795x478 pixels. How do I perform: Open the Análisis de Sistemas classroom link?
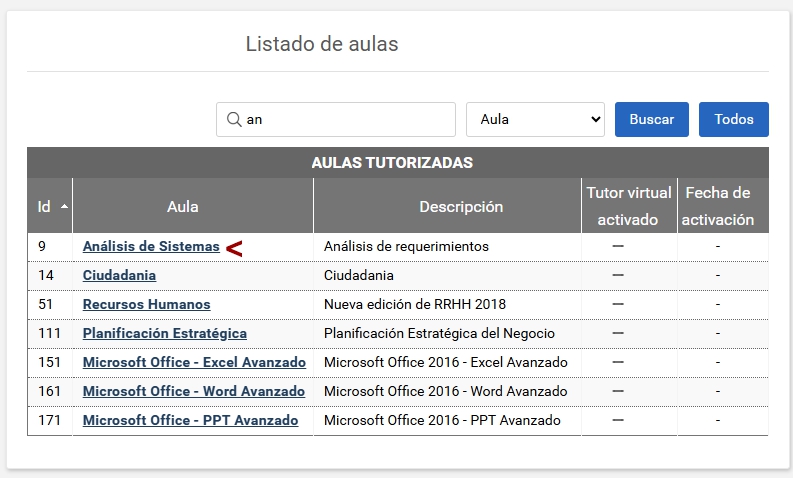(x=151, y=246)
